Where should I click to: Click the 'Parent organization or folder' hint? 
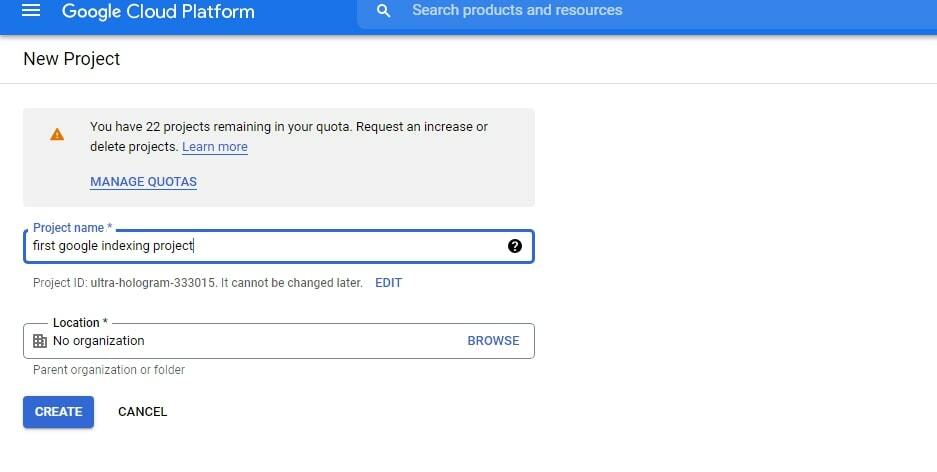[x=109, y=370]
